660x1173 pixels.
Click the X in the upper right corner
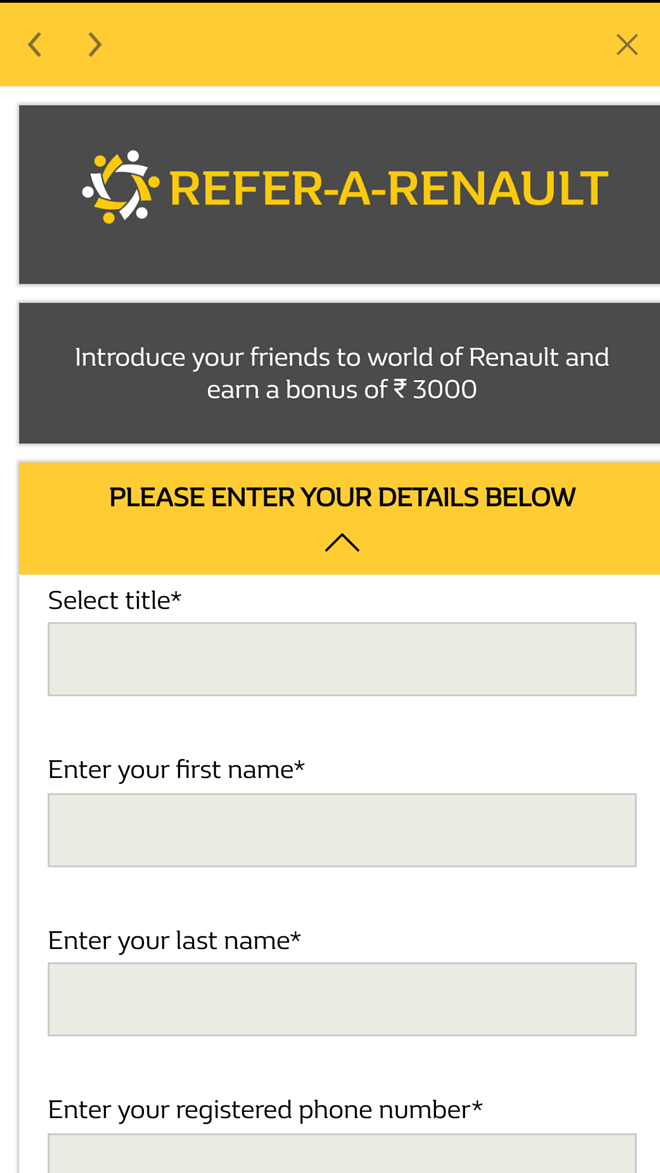click(627, 43)
